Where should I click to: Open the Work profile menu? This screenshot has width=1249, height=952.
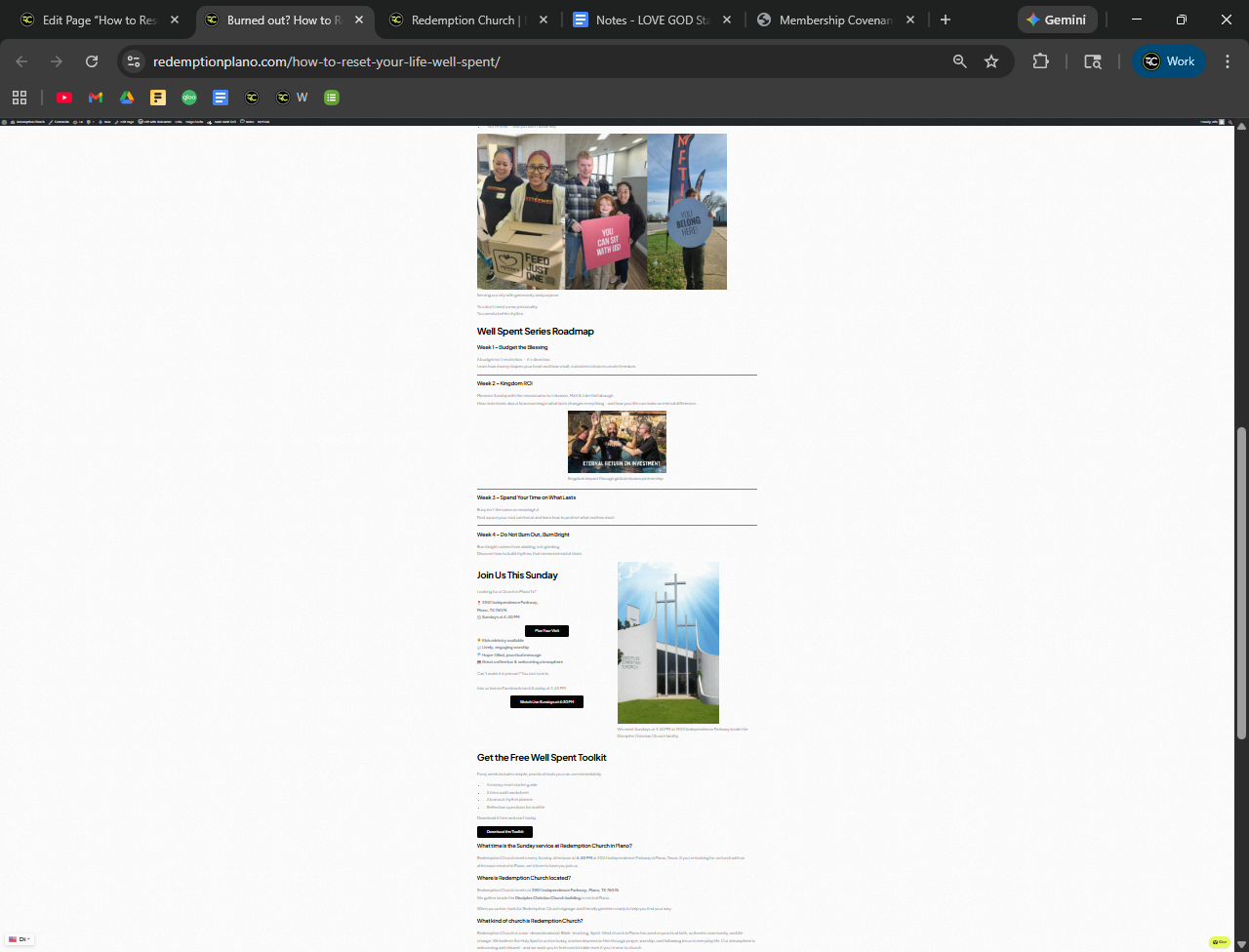pyautogui.click(x=1169, y=61)
